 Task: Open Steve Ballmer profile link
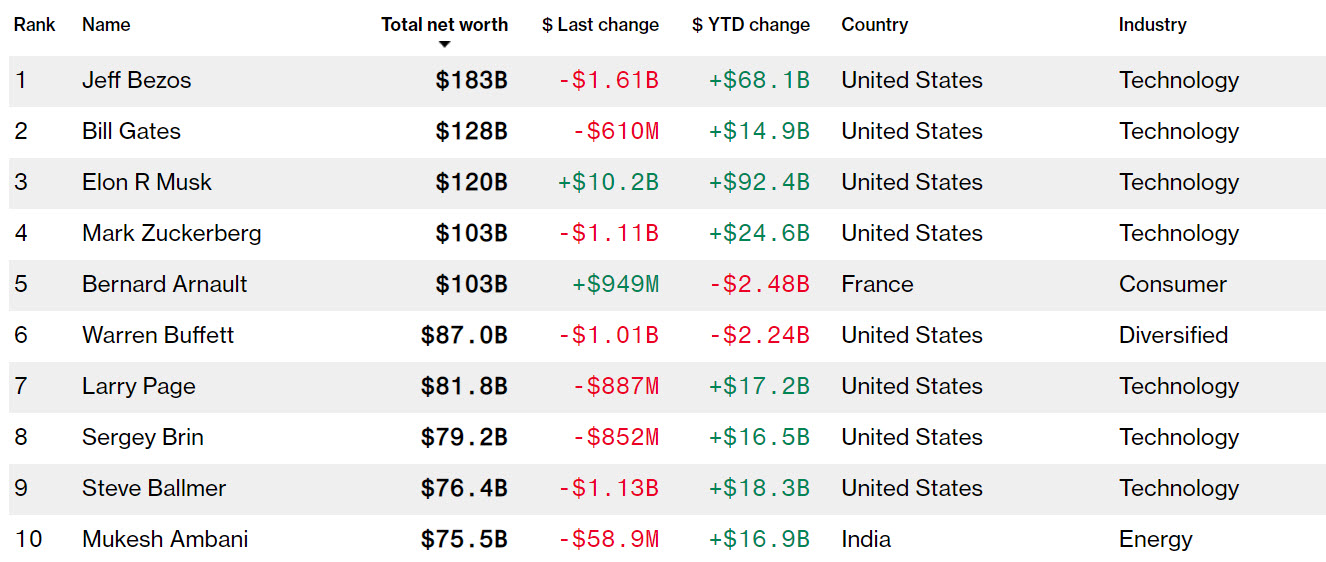[154, 488]
